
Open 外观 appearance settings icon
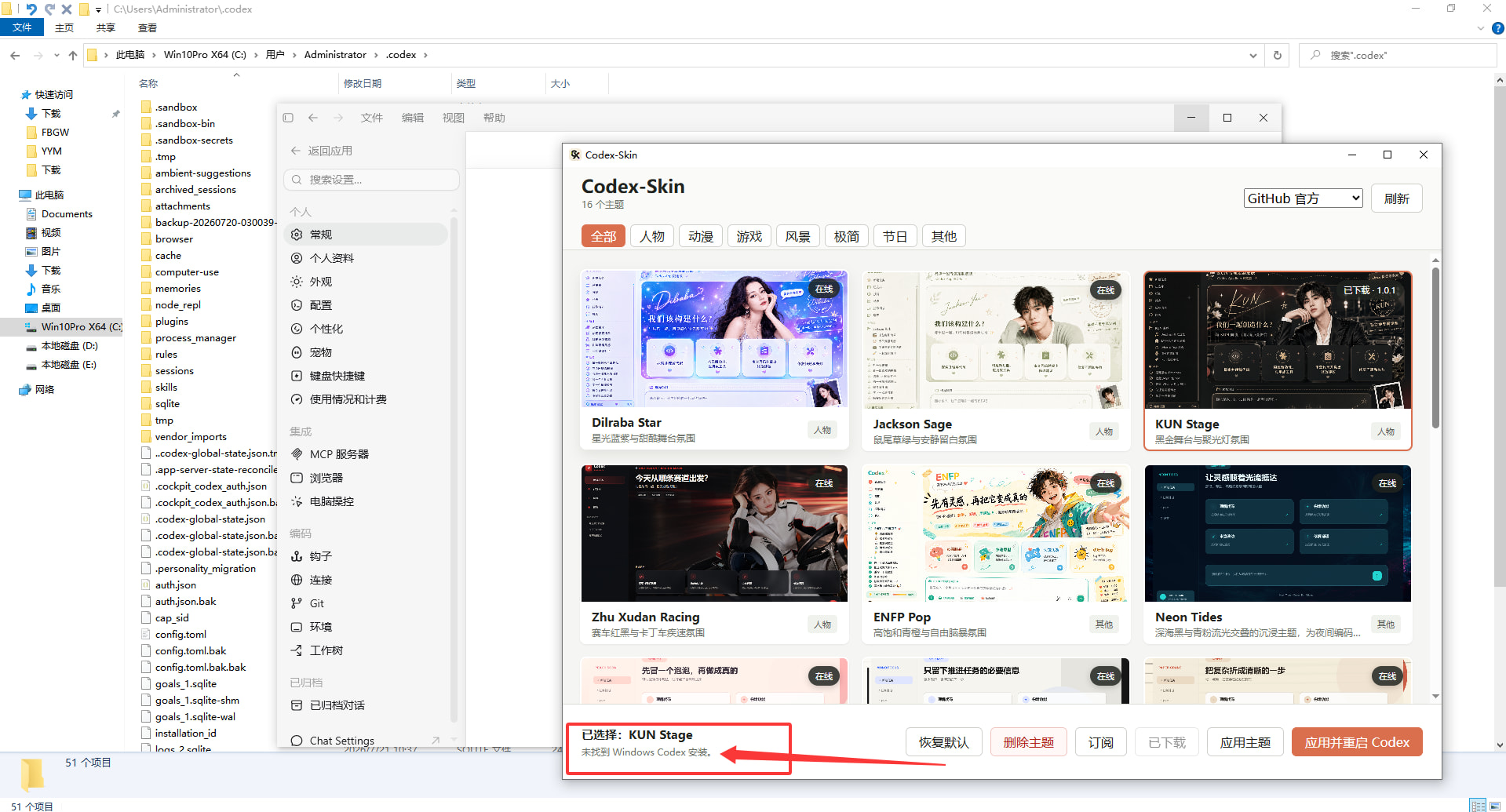297,282
